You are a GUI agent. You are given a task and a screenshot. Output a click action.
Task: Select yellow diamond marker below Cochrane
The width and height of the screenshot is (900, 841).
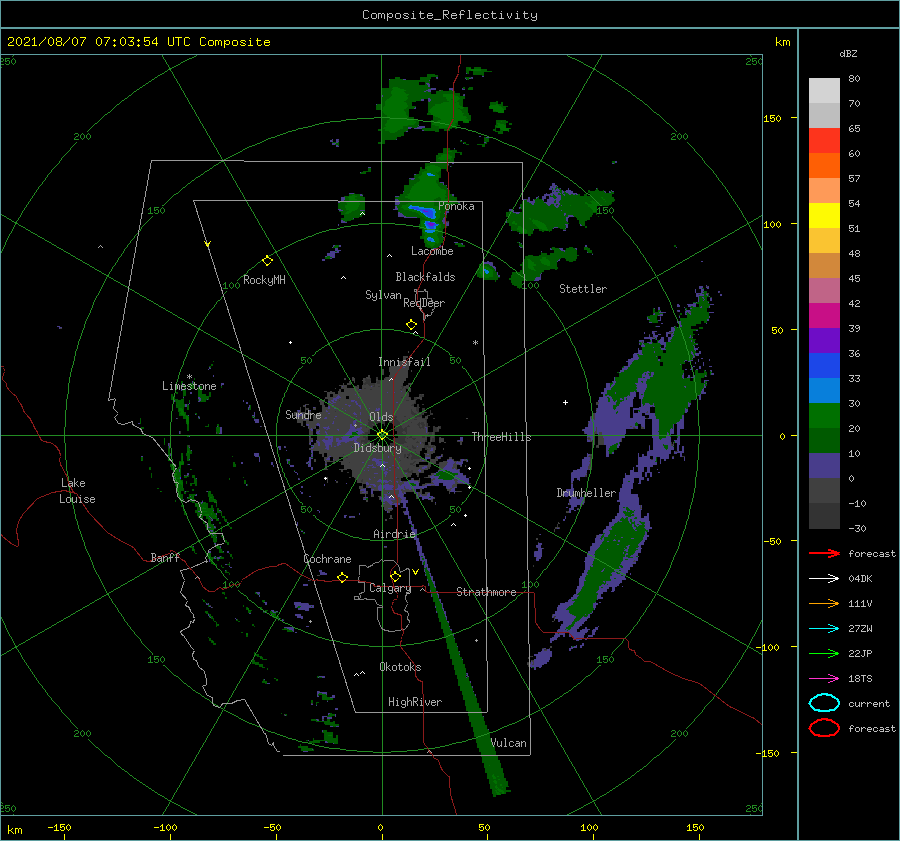tap(342, 577)
